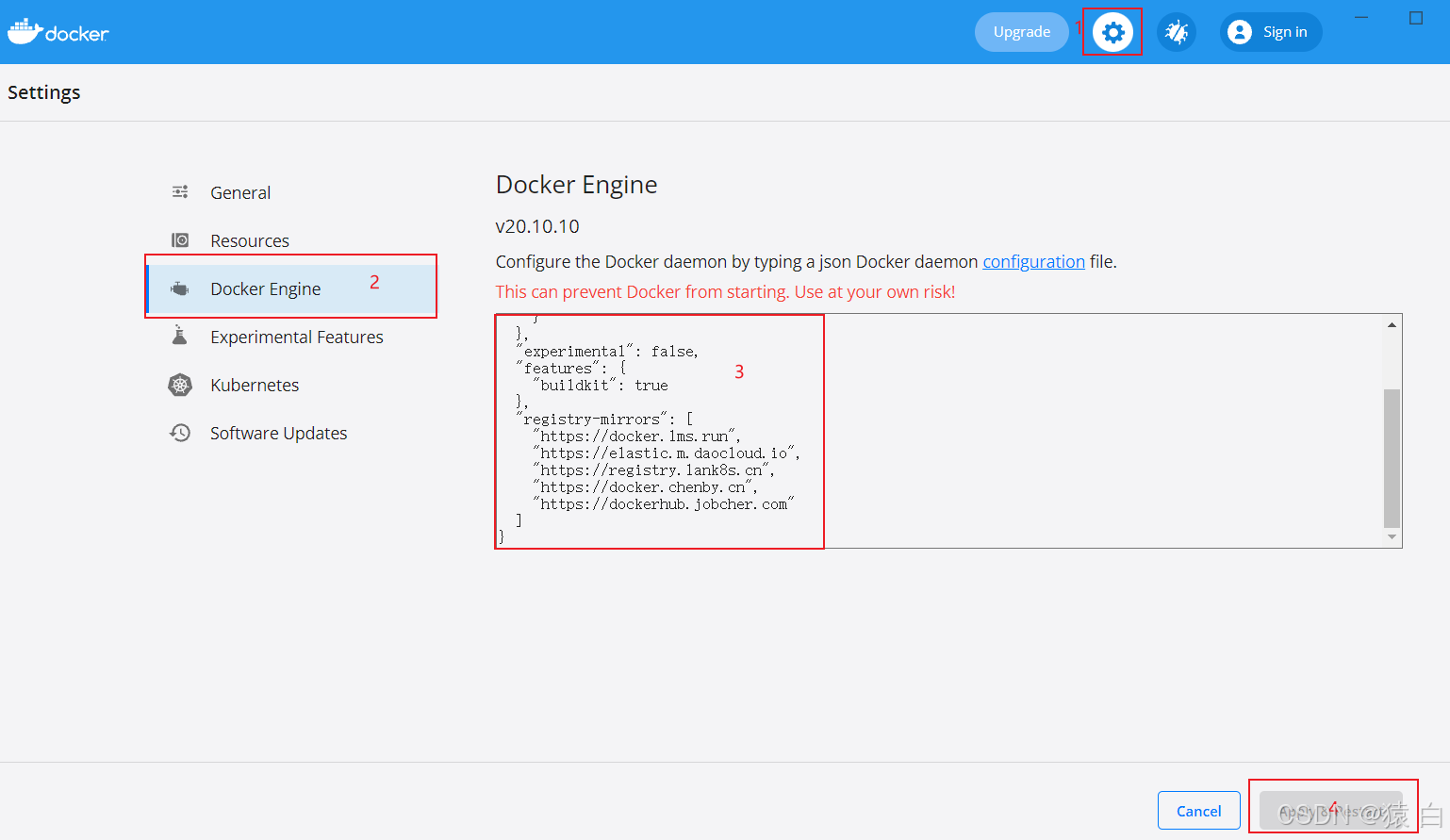The height and width of the screenshot is (840, 1450).
Task: Click the Upgrade button
Action: tap(1022, 32)
